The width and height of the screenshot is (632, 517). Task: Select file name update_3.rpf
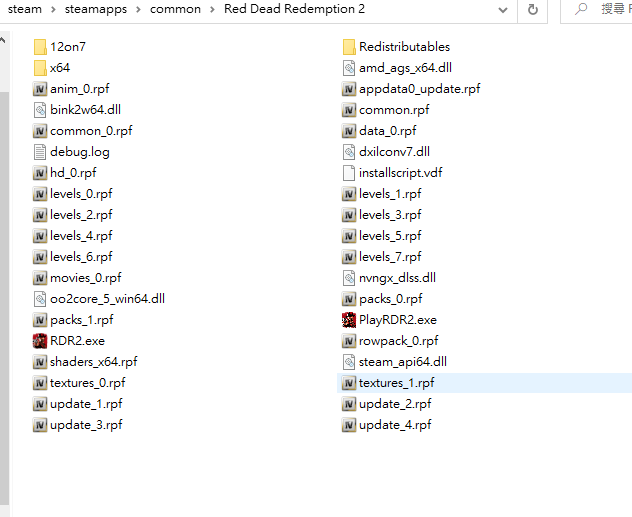click(86, 425)
